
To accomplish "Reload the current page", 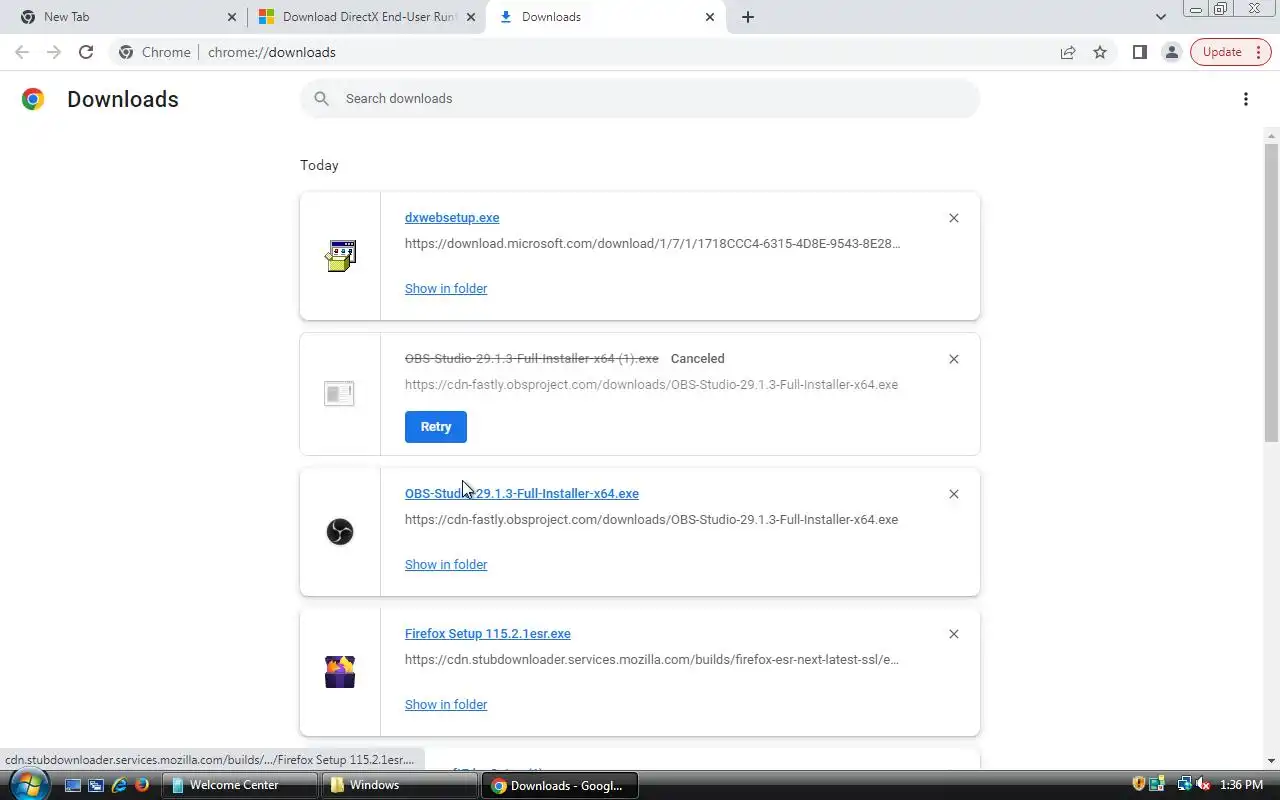I will (86, 52).
